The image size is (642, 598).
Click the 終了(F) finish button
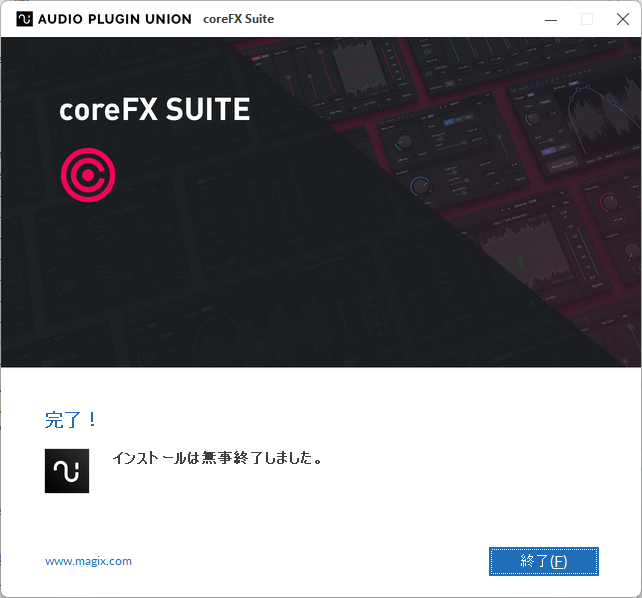(543, 561)
